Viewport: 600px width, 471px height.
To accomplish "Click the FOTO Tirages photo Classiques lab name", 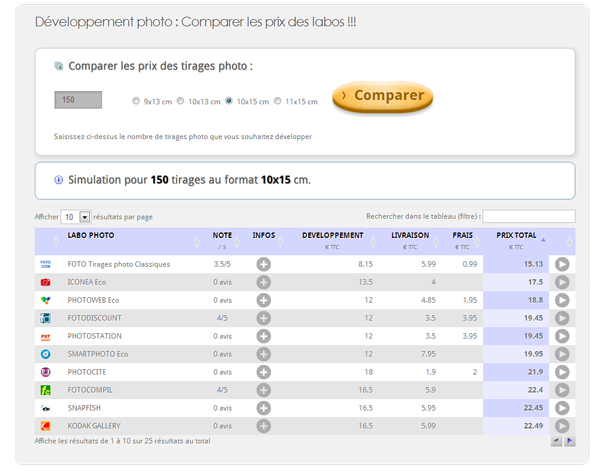I will pos(119,264).
